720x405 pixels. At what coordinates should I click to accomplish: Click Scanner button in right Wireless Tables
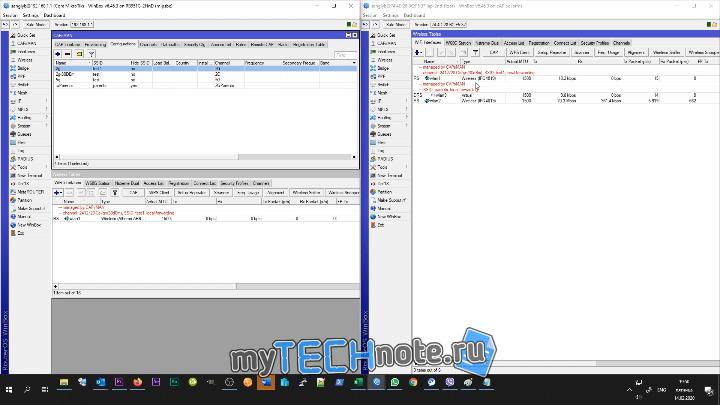point(582,53)
